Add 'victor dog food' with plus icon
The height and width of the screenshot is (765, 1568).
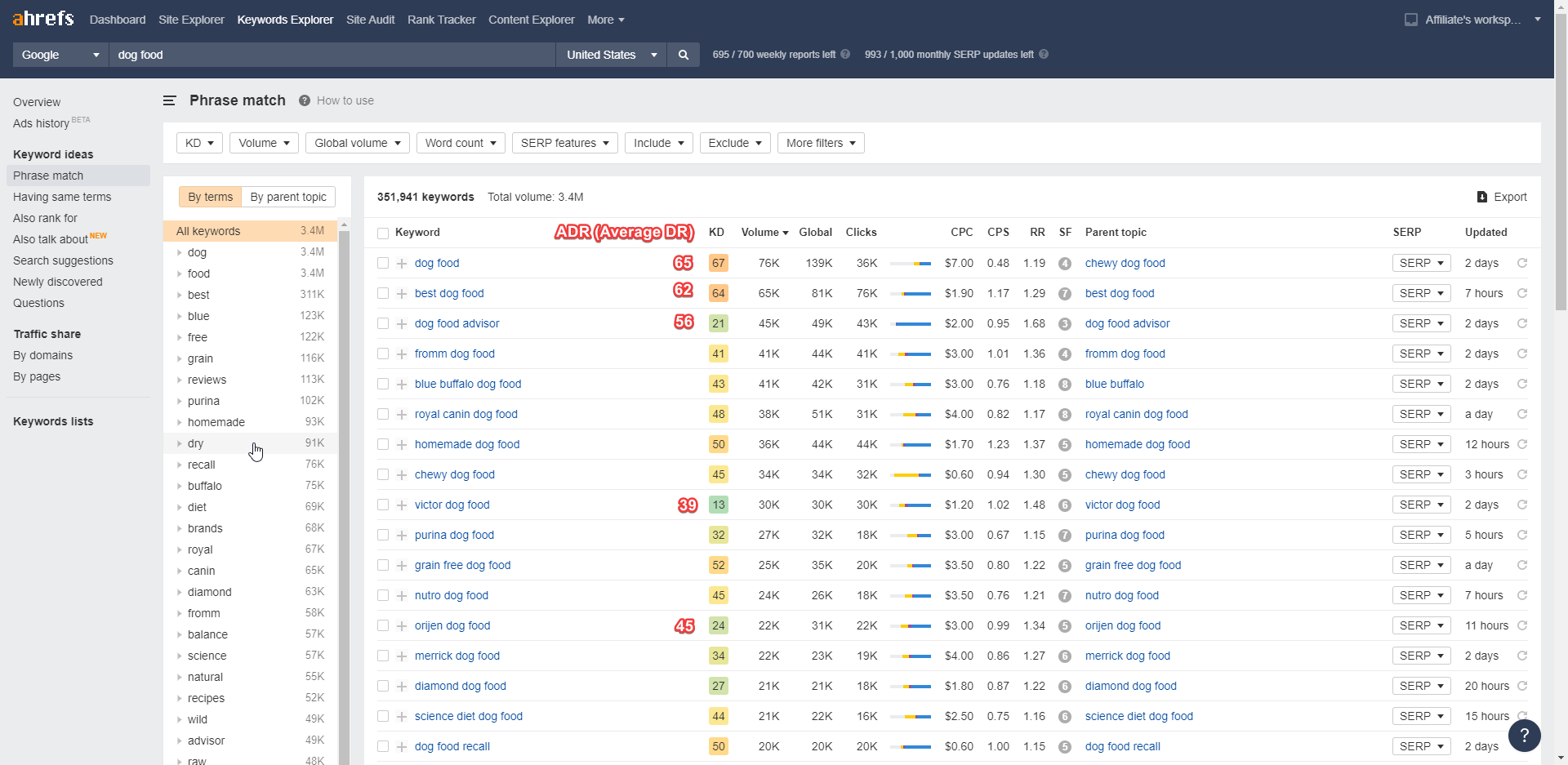(402, 505)
